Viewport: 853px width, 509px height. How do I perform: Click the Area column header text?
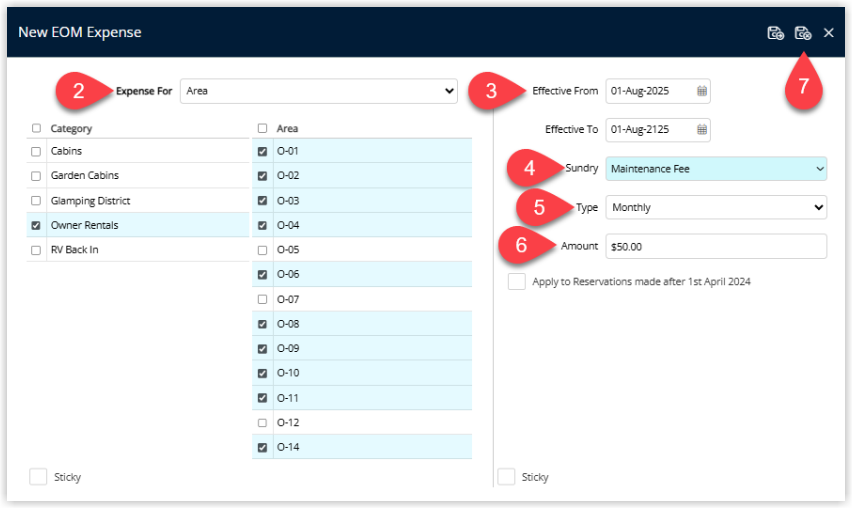tap(287, 128)
